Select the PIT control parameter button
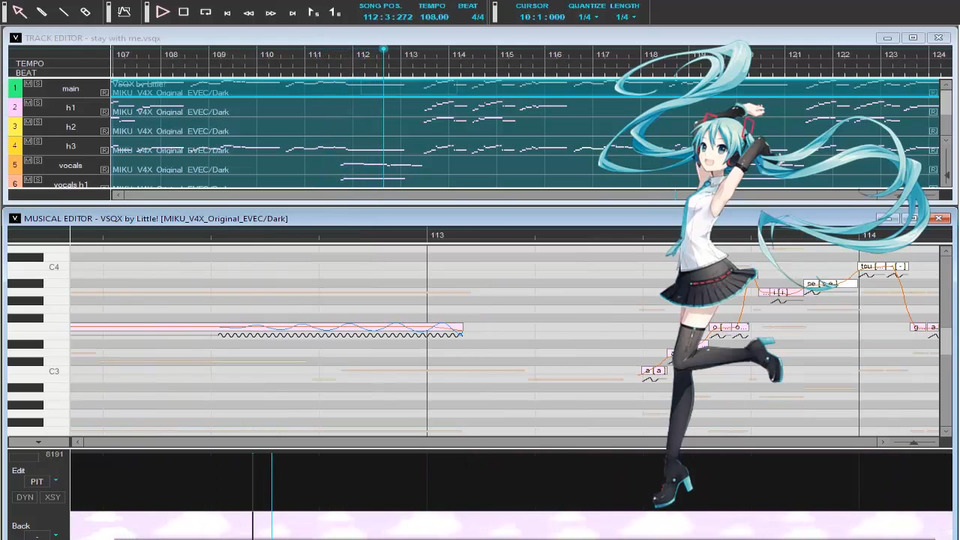Image resolution: width=960 pixels, height=540 pixels. tap(37, 482)
